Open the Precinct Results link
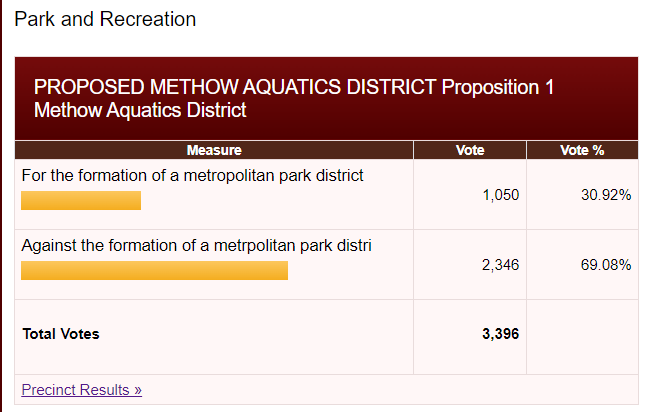The image size is (662, 412). [x=81, y=389]
